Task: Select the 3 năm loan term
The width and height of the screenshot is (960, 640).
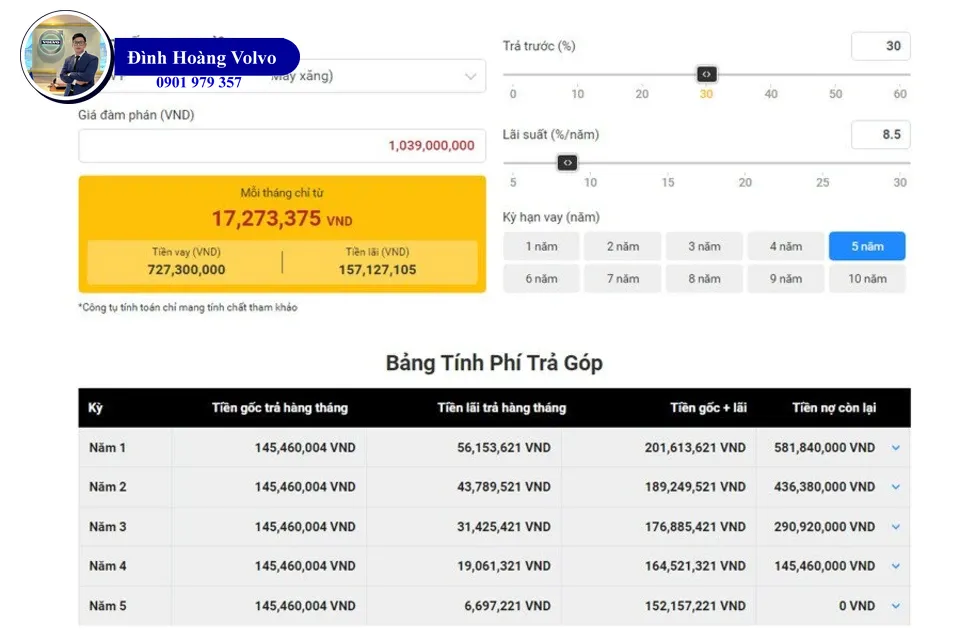Action: point(704,246)
